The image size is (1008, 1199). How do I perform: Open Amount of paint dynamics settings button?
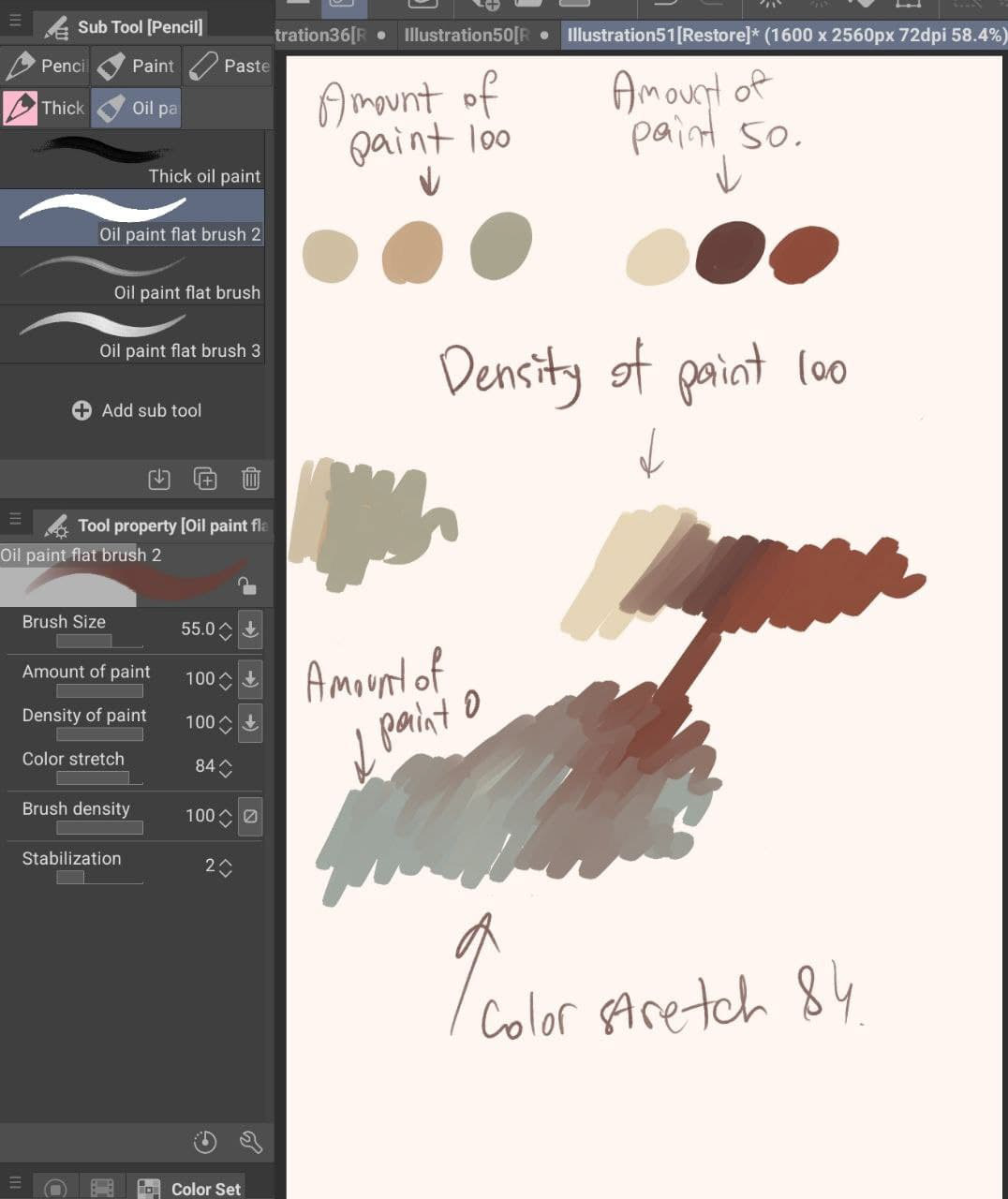250,678
